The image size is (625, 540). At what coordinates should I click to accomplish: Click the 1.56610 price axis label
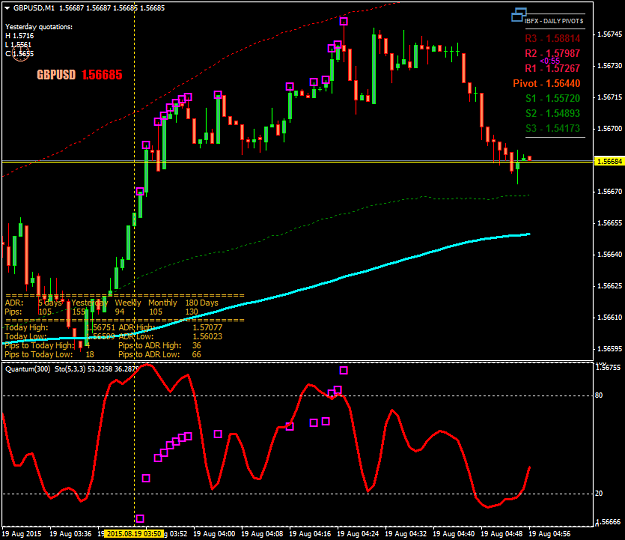pos(609,318)
